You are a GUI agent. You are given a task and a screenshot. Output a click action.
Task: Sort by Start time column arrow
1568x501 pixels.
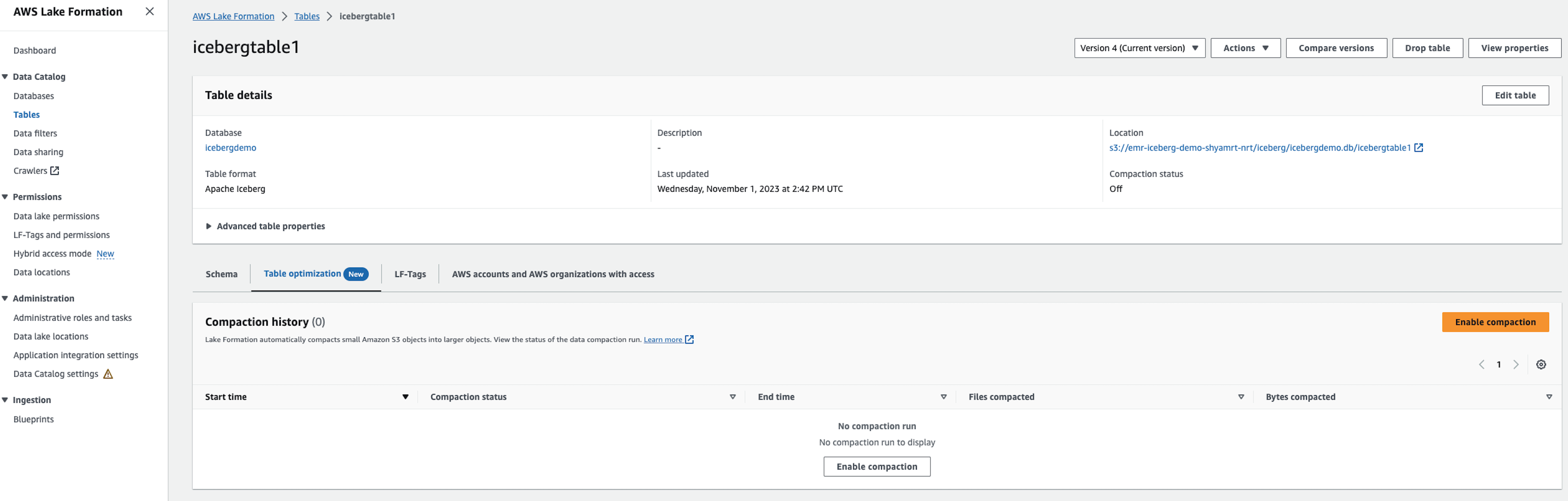tap(405, 397)
